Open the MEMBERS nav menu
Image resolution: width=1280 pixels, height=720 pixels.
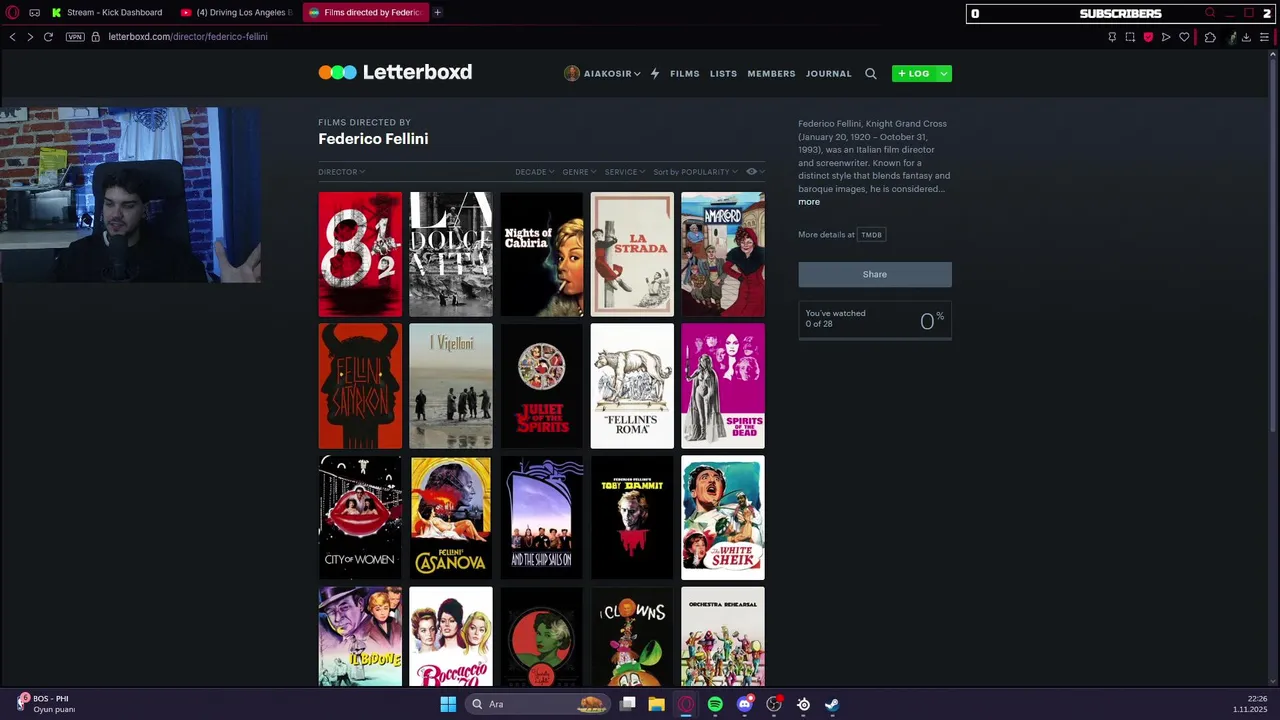[x=771, y=73]
